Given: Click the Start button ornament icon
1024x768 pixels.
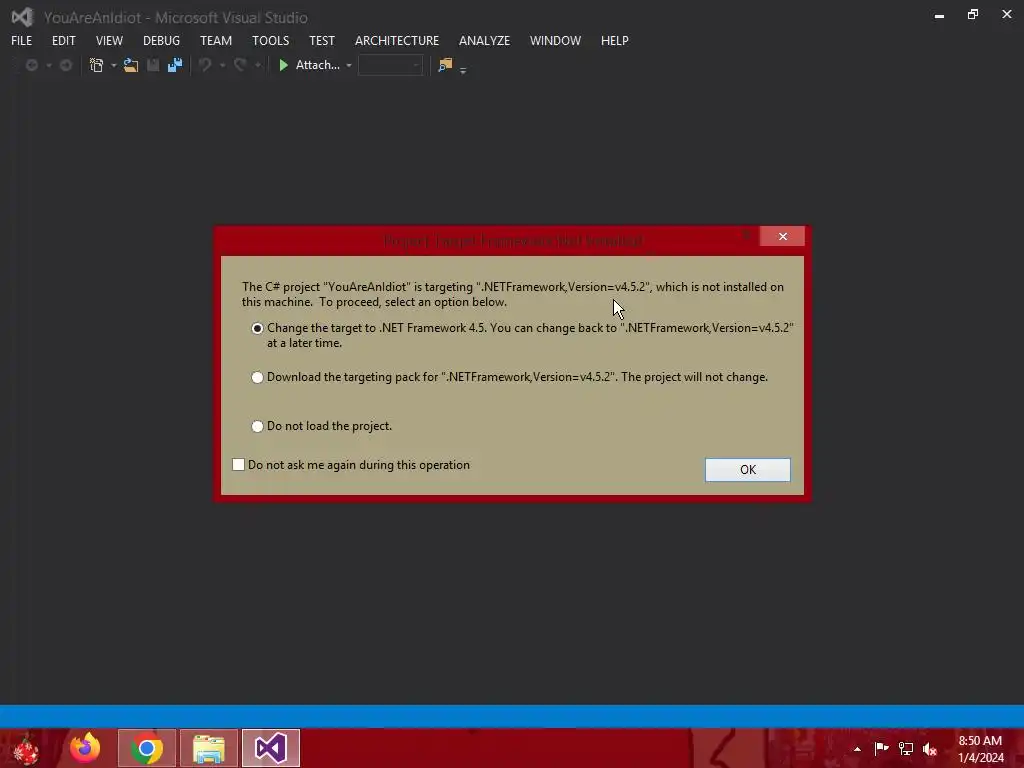Looking at the screenshot, I should tap(26, 750).
